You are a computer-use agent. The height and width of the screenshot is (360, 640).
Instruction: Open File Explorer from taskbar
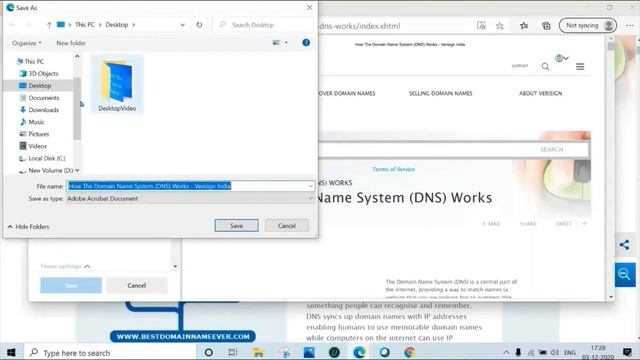[258, 352]
